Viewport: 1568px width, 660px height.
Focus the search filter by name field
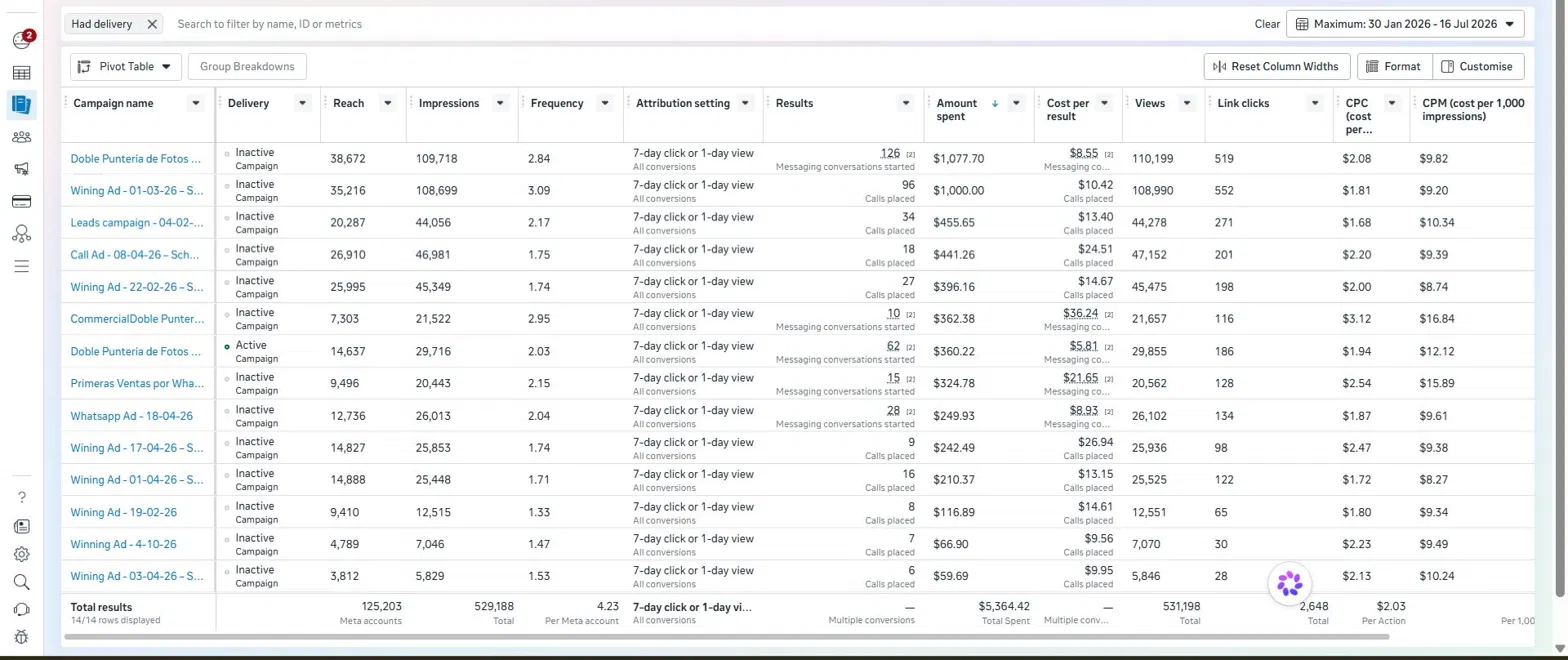click(x=700, y=23)
